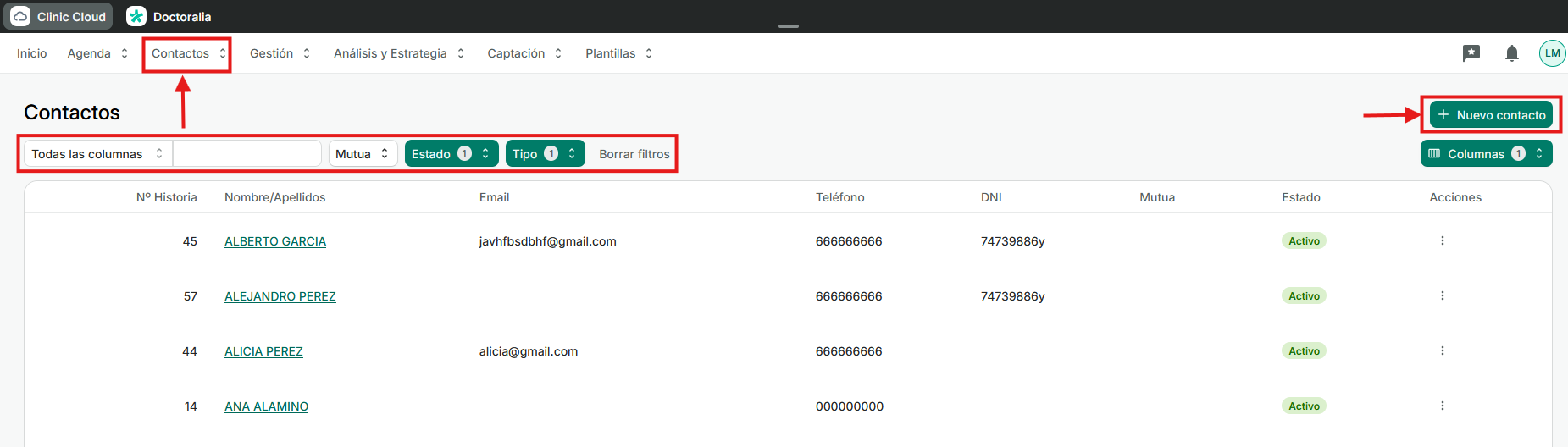This screenshot has width=1568, height=447.
Task: Open actions menu for Alejandro Perez
Action: coord(1442,296)
